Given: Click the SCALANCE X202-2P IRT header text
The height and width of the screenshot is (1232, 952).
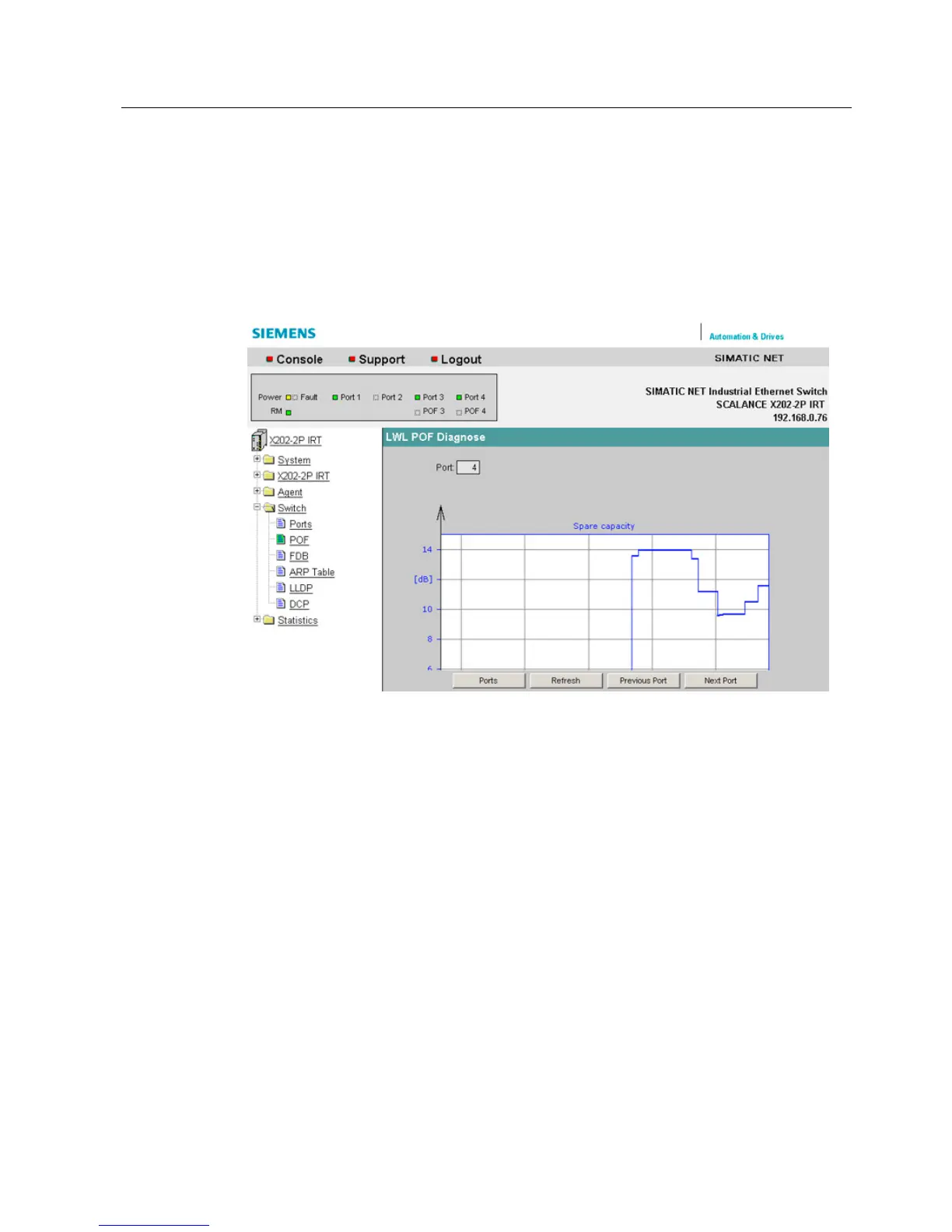Looking at the screenshot, I should [x=770, y=404].
